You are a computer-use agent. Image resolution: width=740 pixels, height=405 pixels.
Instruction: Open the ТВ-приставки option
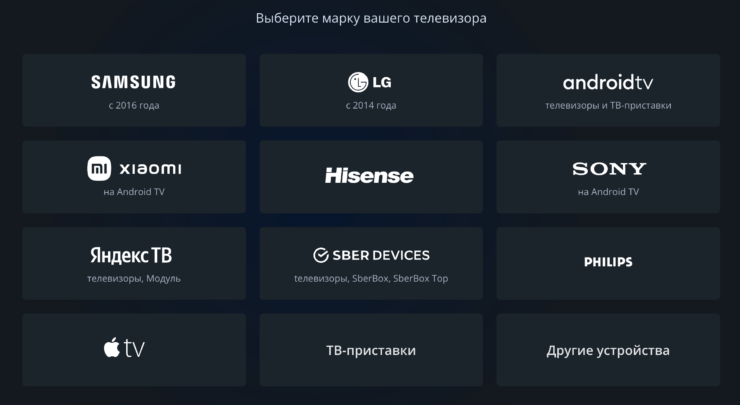371,350
